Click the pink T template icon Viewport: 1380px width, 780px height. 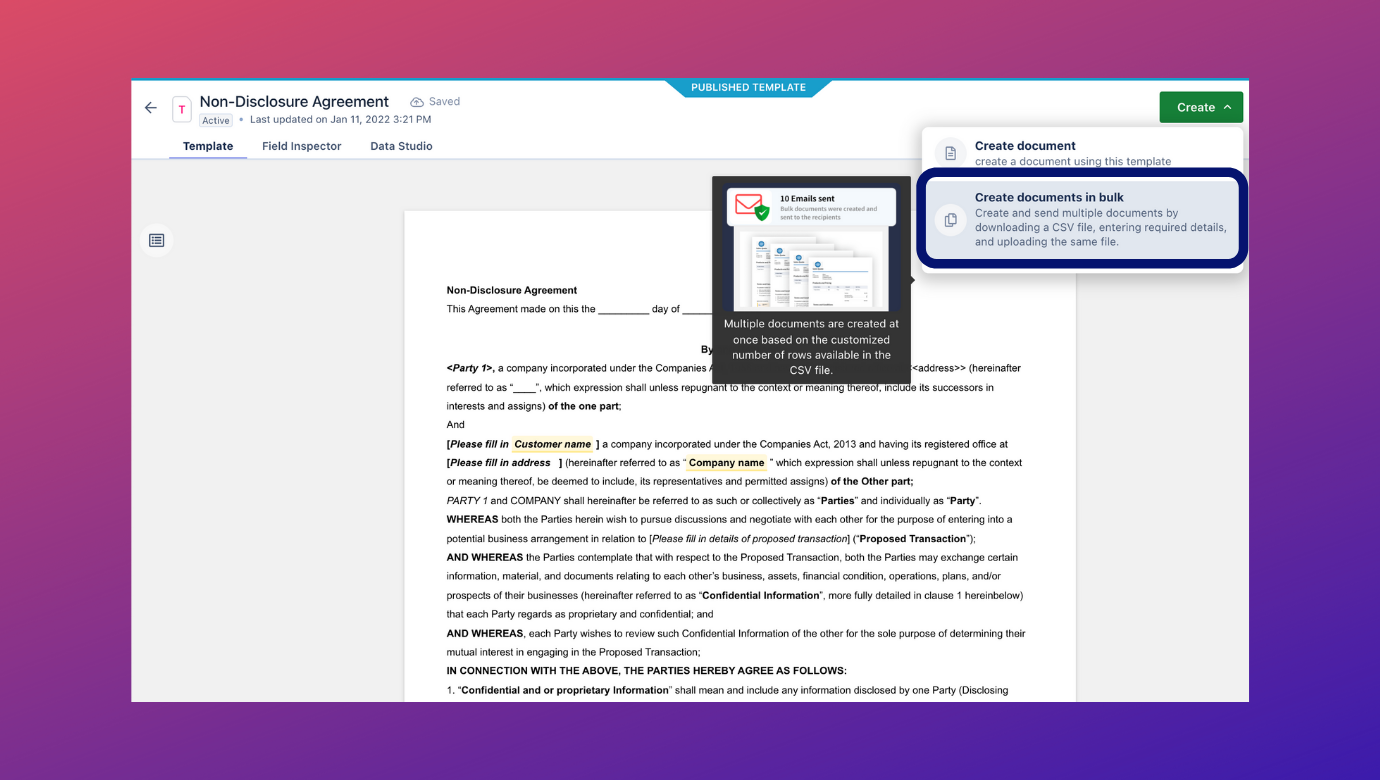181,108
